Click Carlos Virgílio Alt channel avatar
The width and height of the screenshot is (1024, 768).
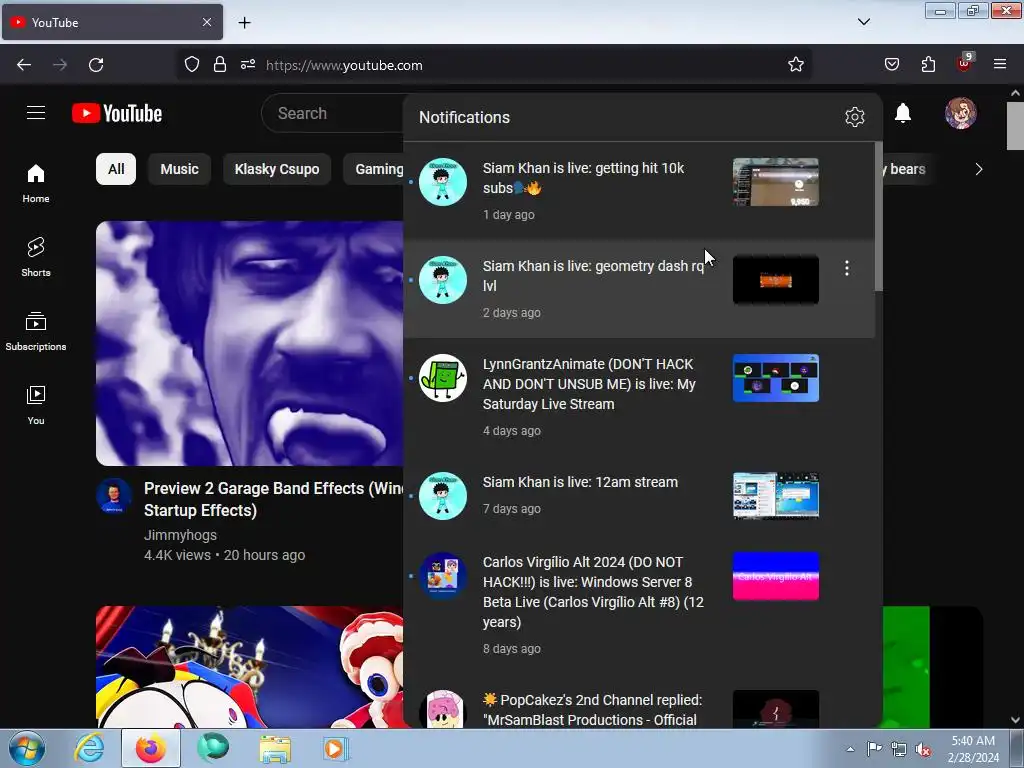click(x=443, y=576)
